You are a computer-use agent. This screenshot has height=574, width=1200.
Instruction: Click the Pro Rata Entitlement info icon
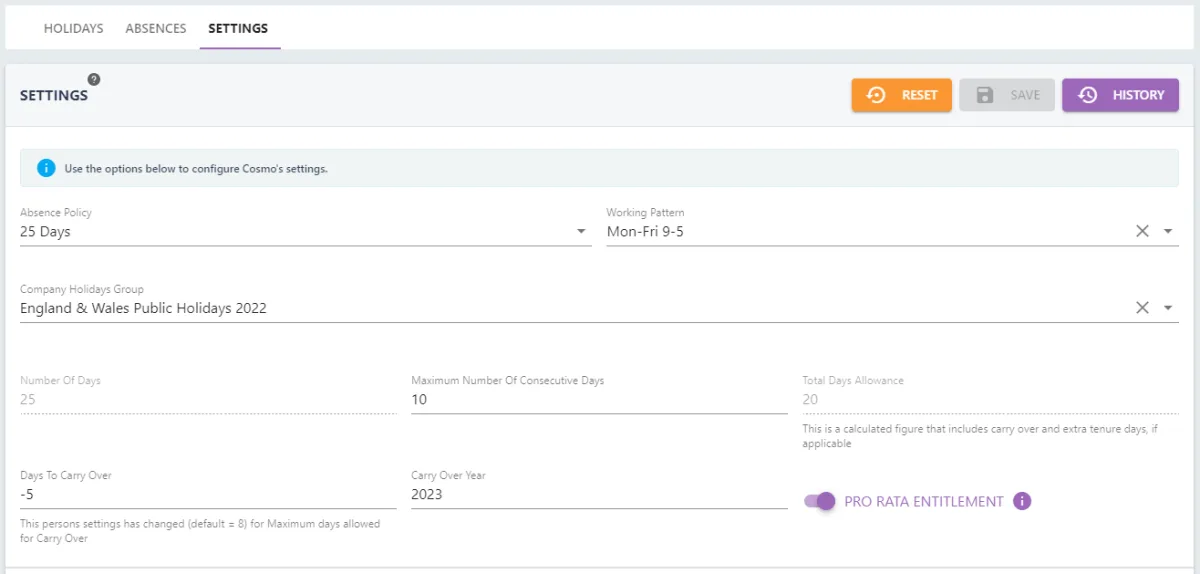[x=1022, y=501]
